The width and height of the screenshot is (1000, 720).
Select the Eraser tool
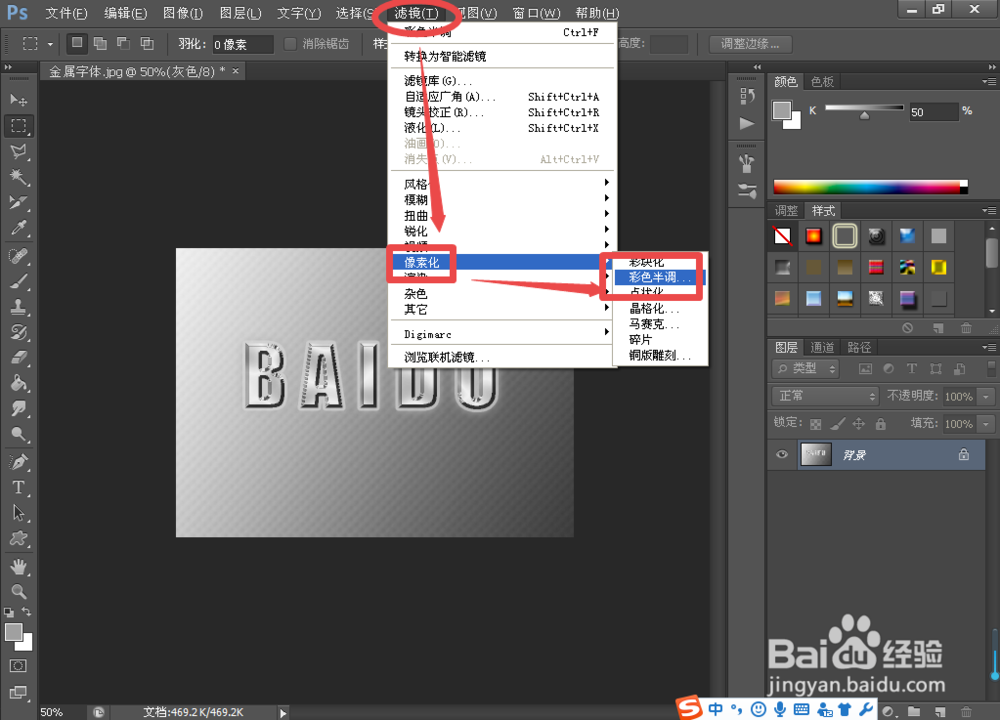pos(18,358)
